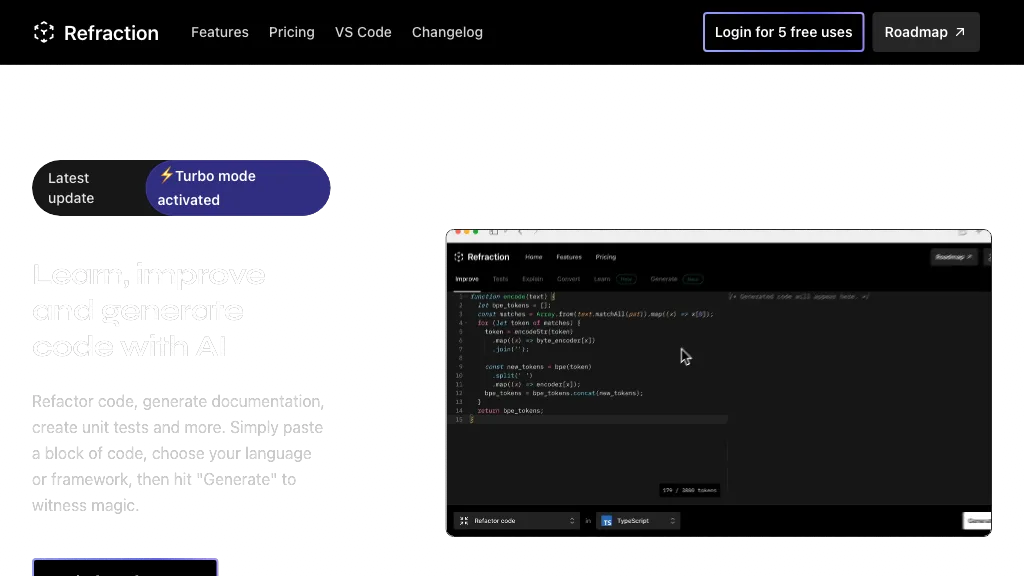Viewport: 1024px width, 576px height.
Task: Expand the Refactor code dropdown in demo
Action: (516, 521)
